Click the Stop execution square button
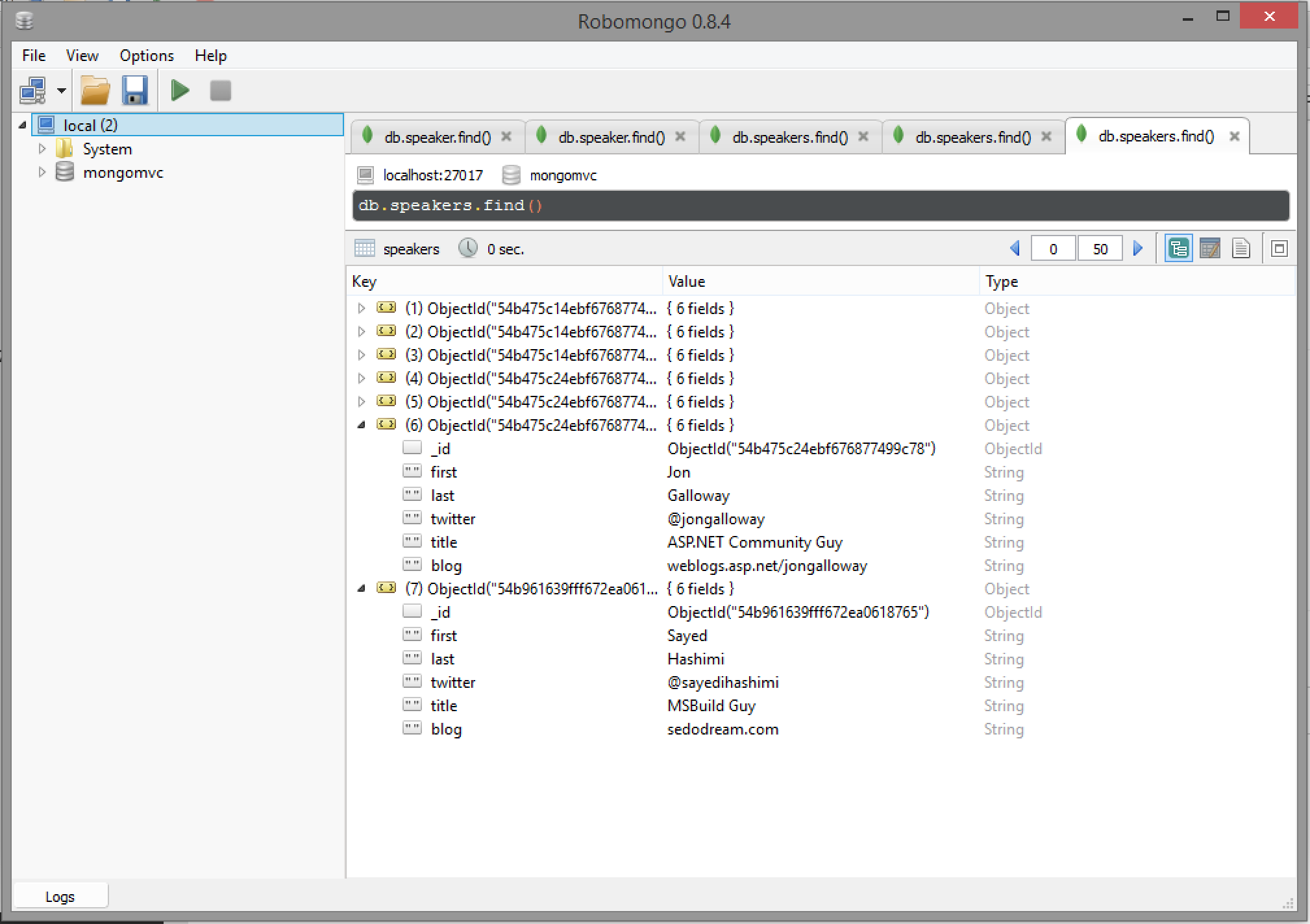This screenshot has height=924, width=1310. (x=221, y=90)
